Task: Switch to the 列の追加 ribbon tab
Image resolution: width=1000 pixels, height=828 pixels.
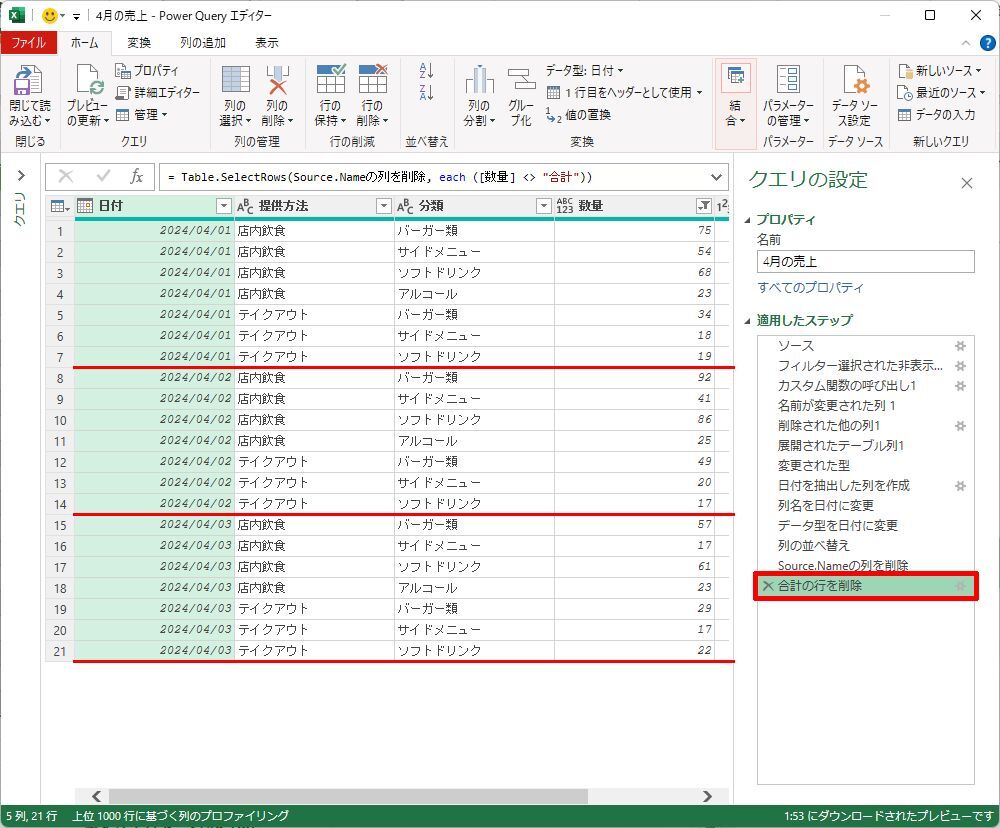Action: pos(202,43)
